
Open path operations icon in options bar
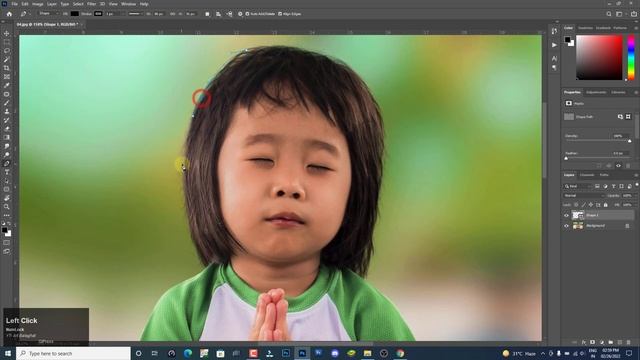point(207,14)
